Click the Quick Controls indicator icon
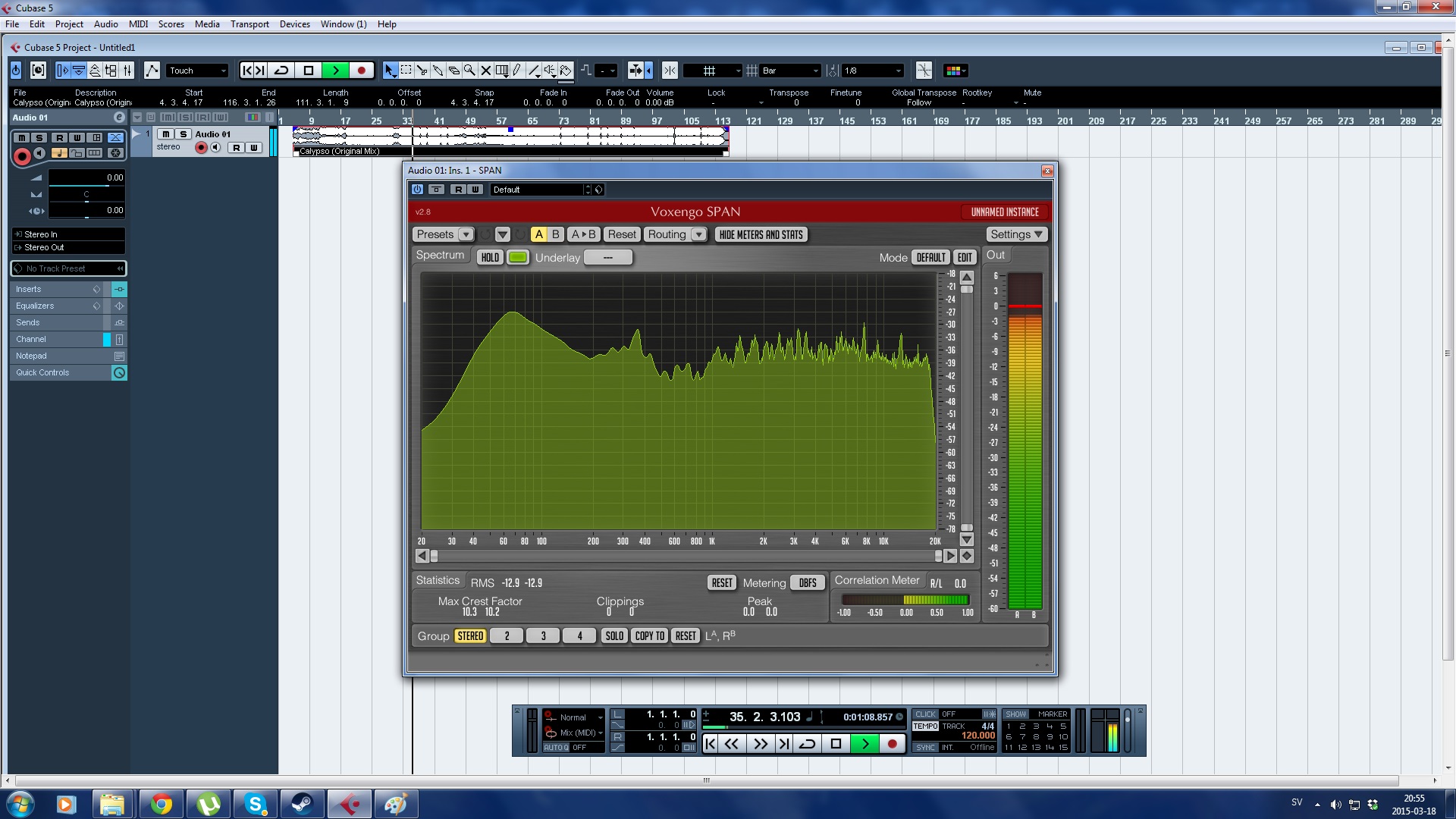The image size is (1456, 819). tap(119, 372)
